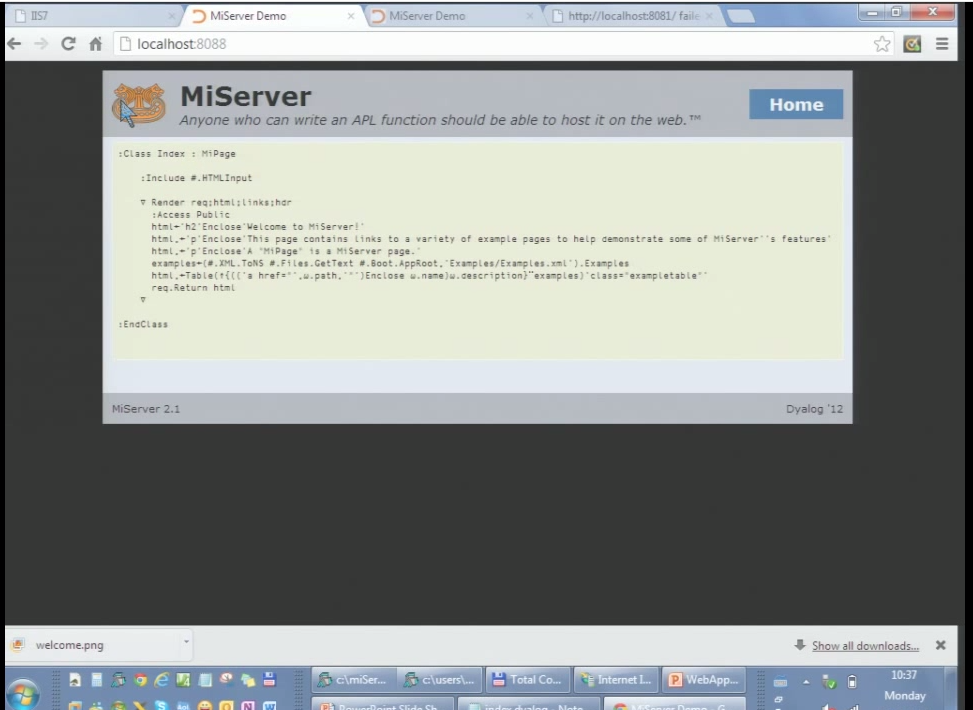Click the ':Access Public' code line
Viewport: 973px width, 710px height.
tap(191, 215)
